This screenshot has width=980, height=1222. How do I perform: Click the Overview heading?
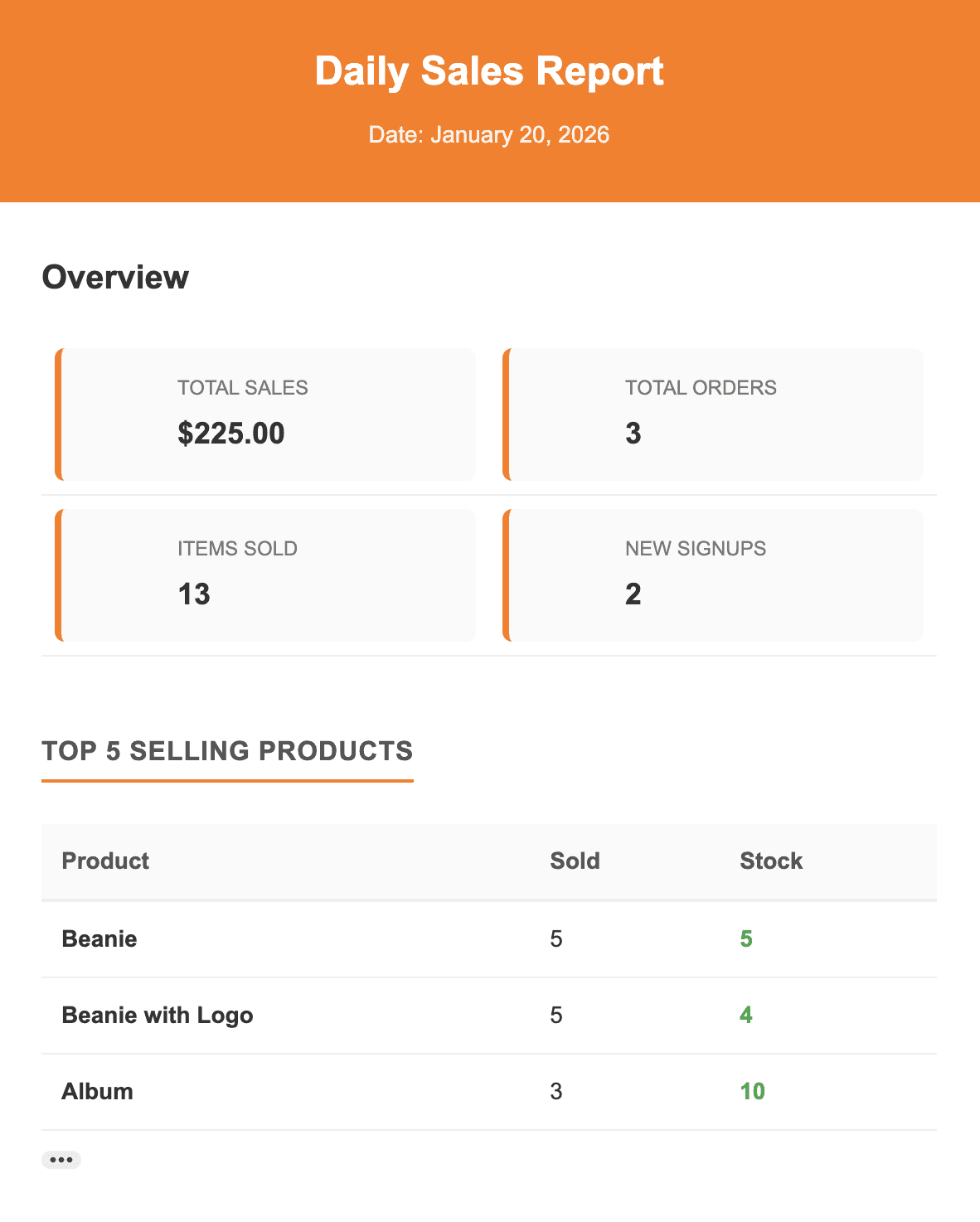tap(115, 277)
